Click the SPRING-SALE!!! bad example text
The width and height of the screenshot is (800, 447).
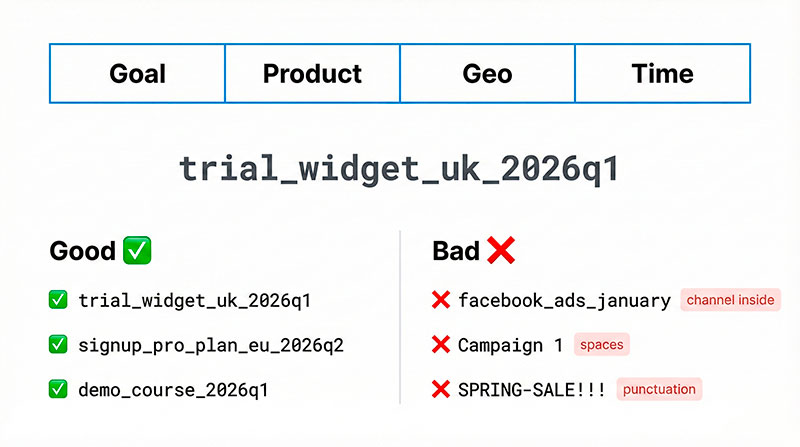[532, 389]
